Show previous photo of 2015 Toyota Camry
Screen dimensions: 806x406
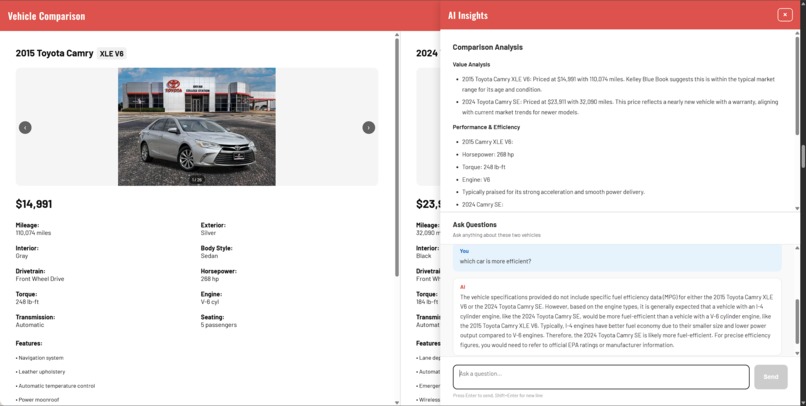(25, 127)
